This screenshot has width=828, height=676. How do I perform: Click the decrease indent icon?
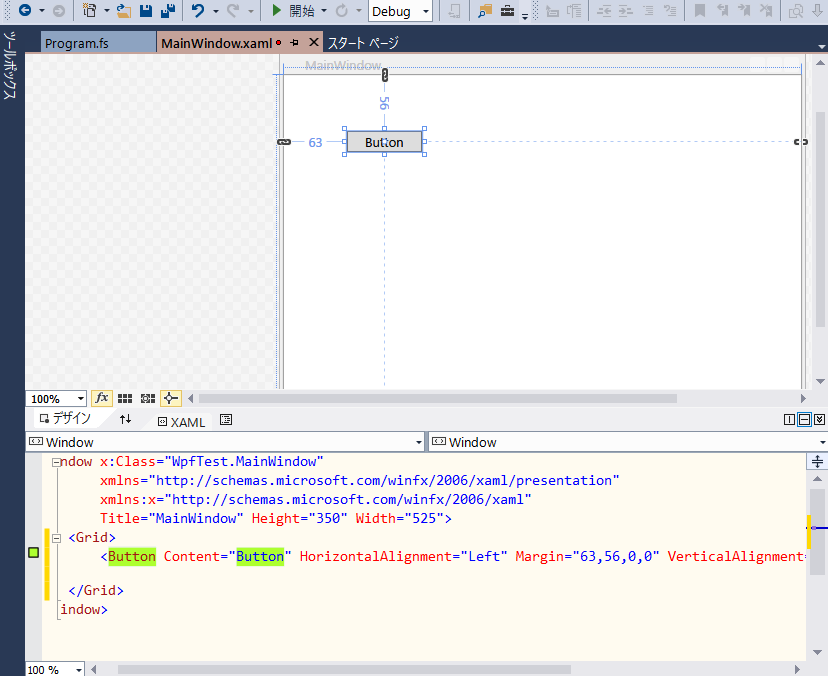604,11
